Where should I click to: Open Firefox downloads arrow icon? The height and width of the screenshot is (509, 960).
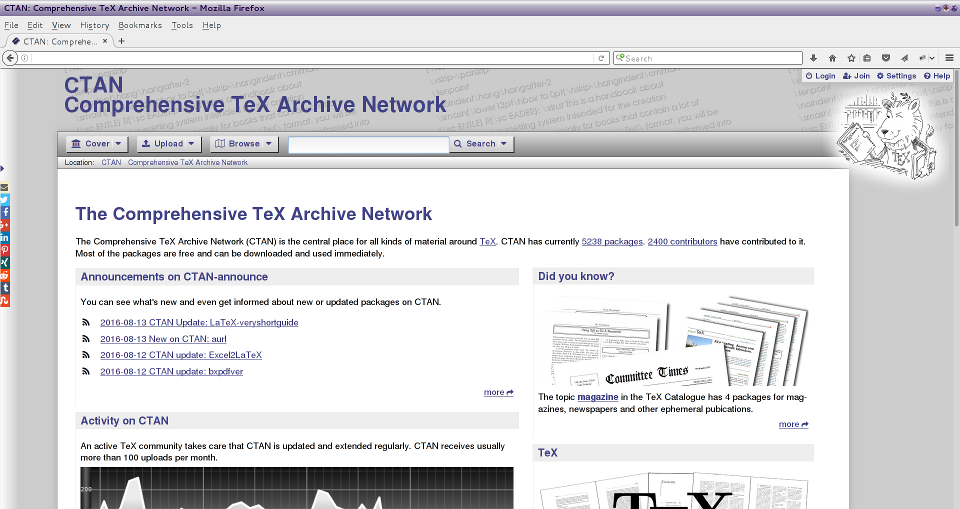tap(813, 58)
